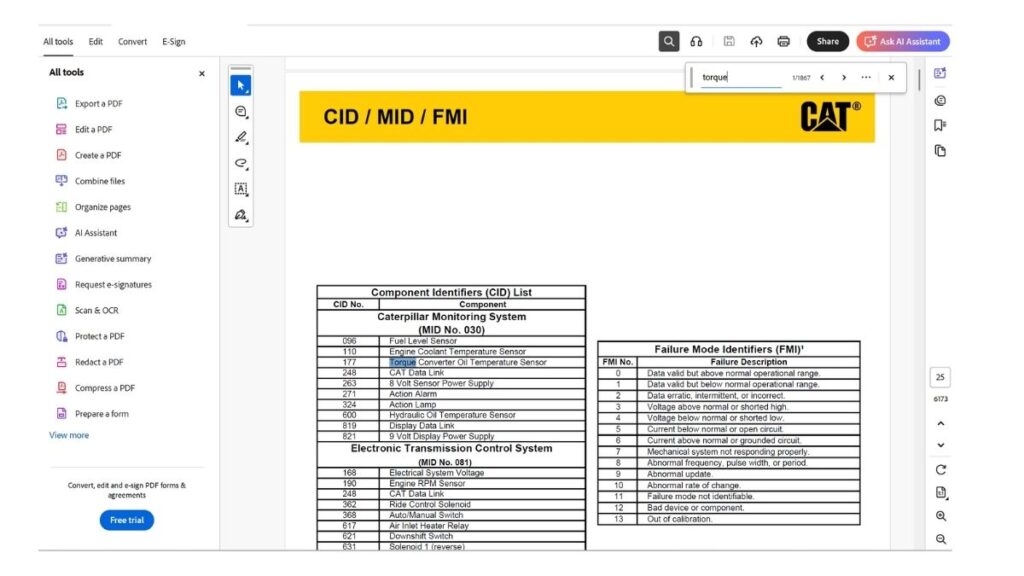Click the page number field showing 25

pos(940,377)
